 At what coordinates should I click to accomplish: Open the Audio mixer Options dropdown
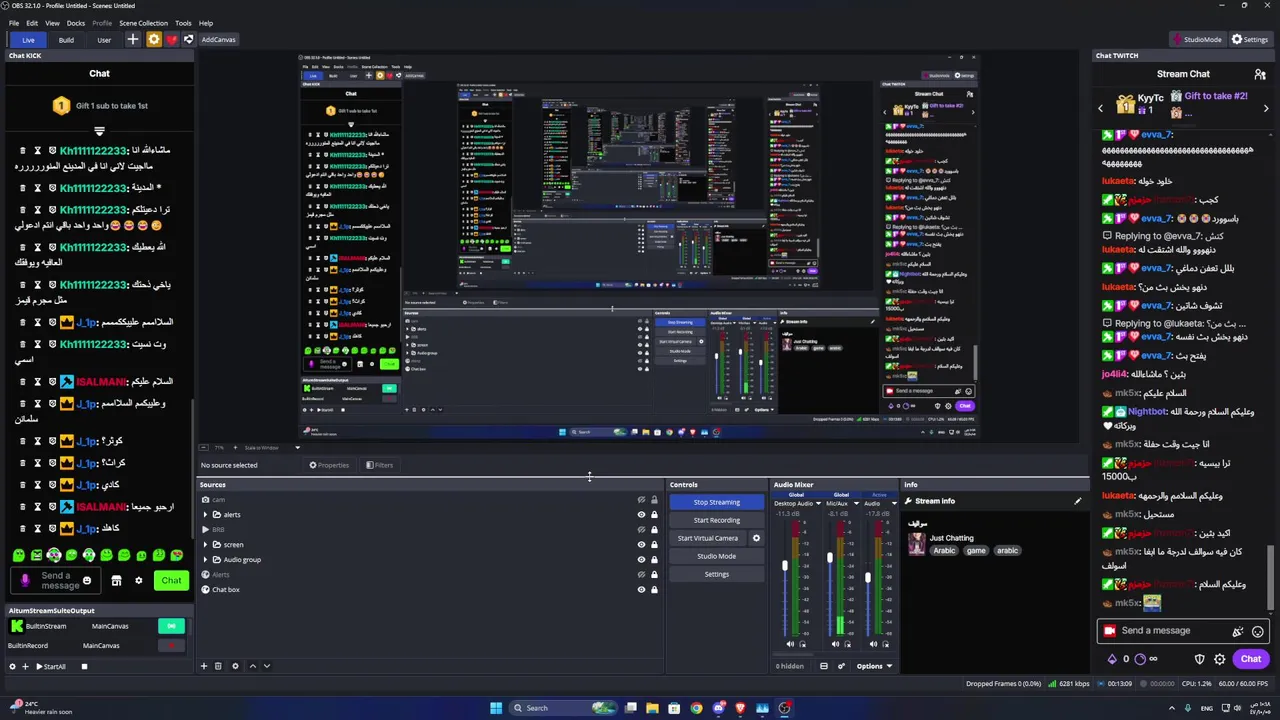click(x=874, y=666)
